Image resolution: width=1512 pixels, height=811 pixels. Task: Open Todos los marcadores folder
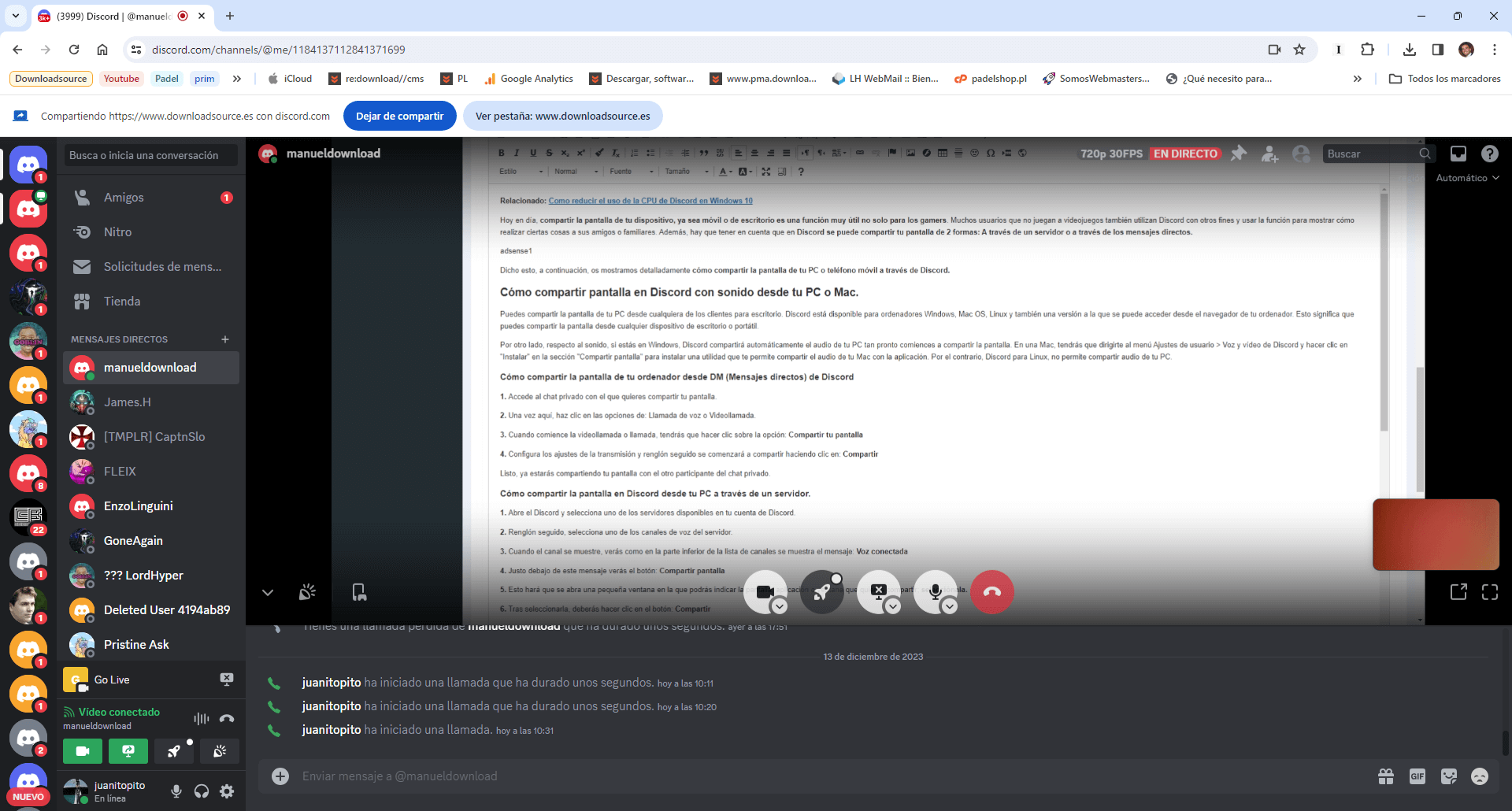pos(1445,79)
